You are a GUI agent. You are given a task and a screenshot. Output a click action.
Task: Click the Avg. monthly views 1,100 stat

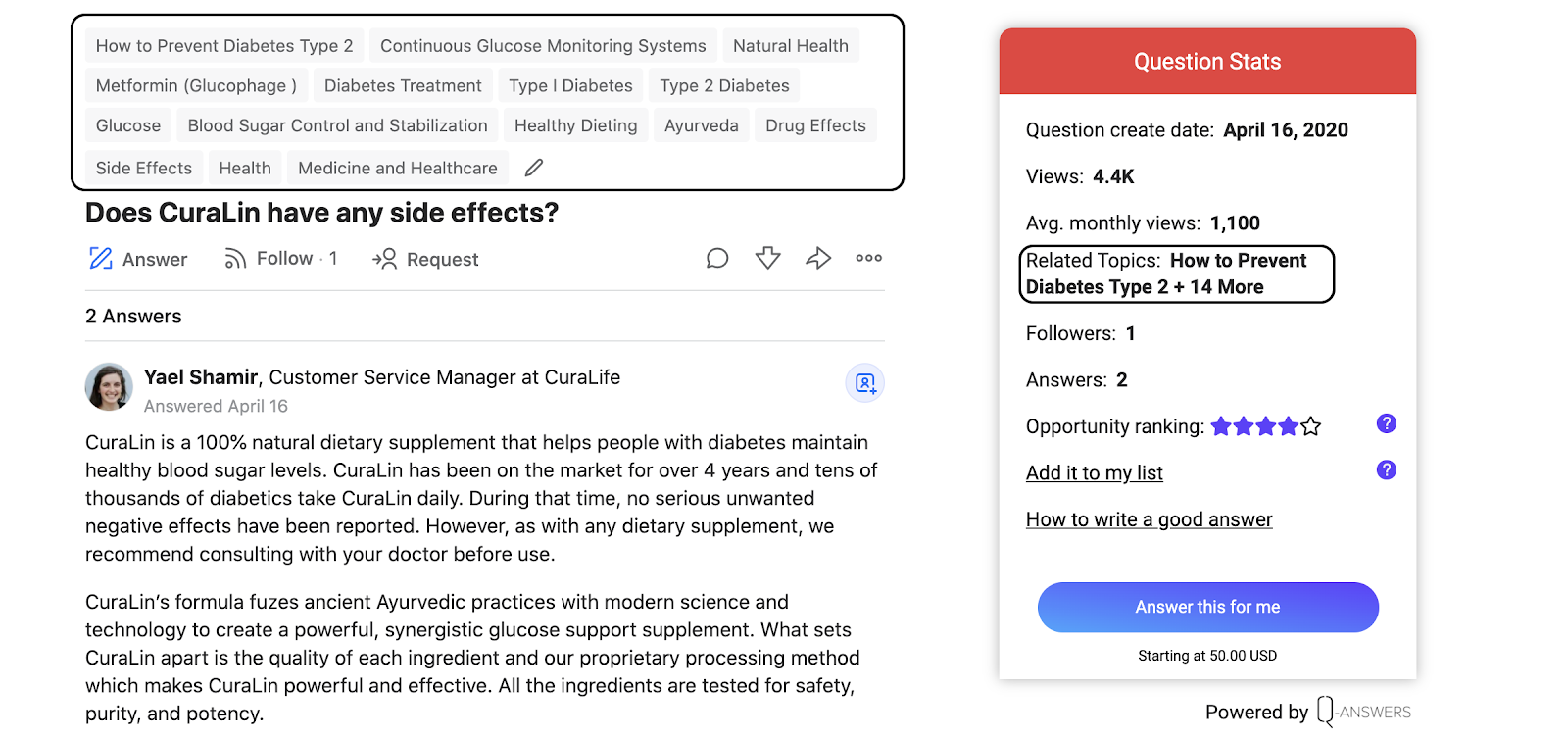pyautogui.click(x=1143, y=223)
